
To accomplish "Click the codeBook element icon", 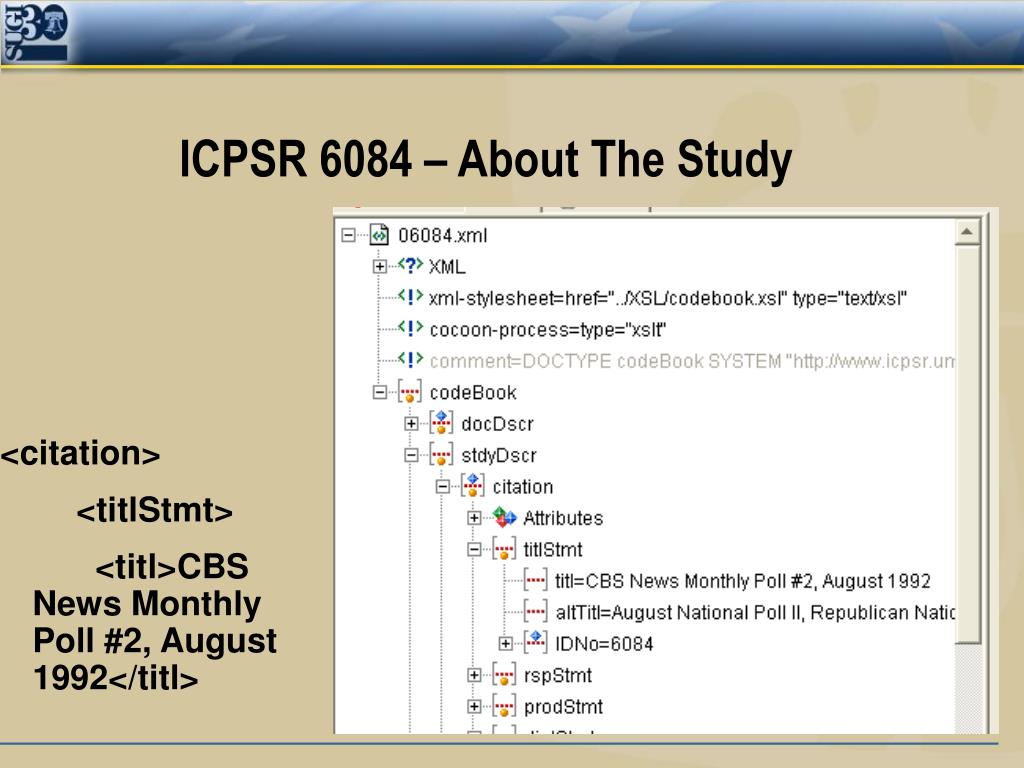I will 410,392.
